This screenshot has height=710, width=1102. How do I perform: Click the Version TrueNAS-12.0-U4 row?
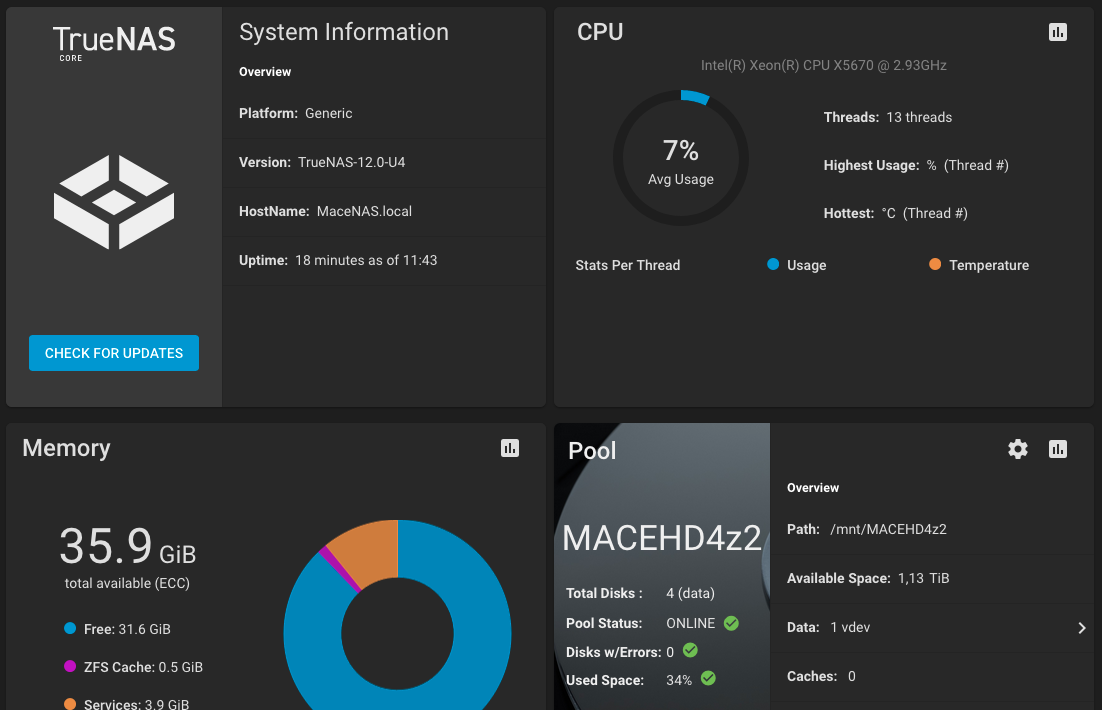(384, 162)
